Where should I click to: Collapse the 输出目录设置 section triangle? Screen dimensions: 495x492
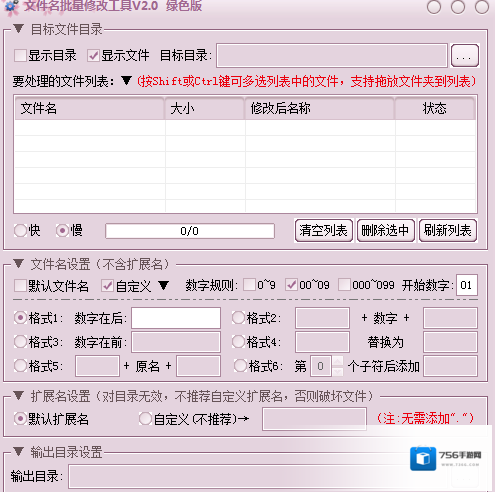click(x=19, y=452)
